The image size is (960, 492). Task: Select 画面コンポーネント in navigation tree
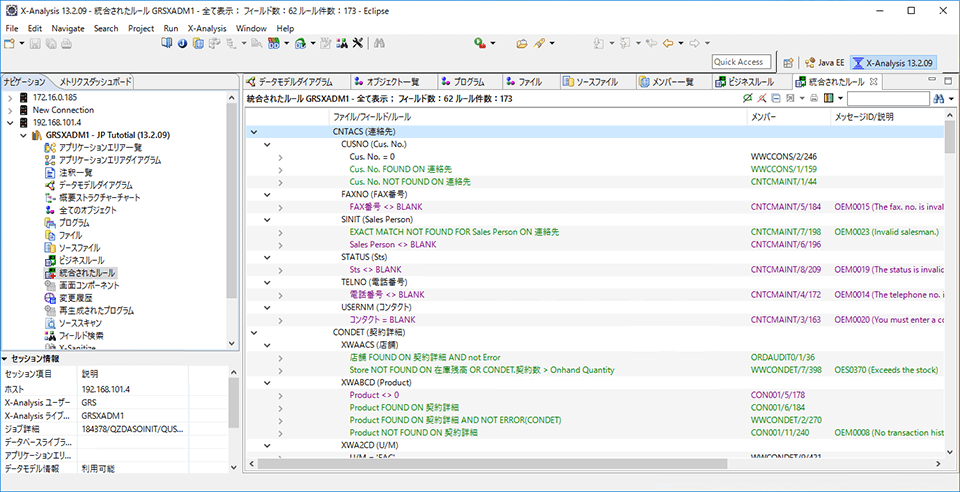(x=89, y=285)
